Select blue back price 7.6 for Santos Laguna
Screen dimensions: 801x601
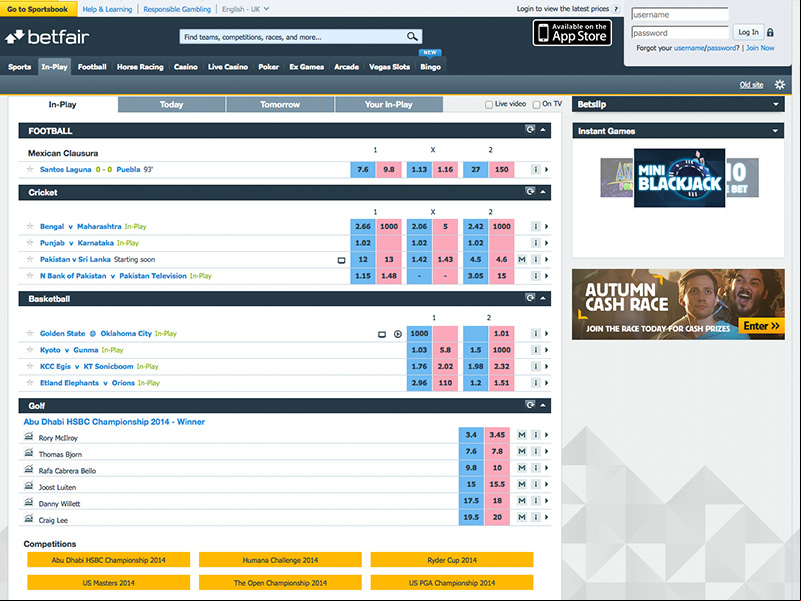tap(363, 169)
